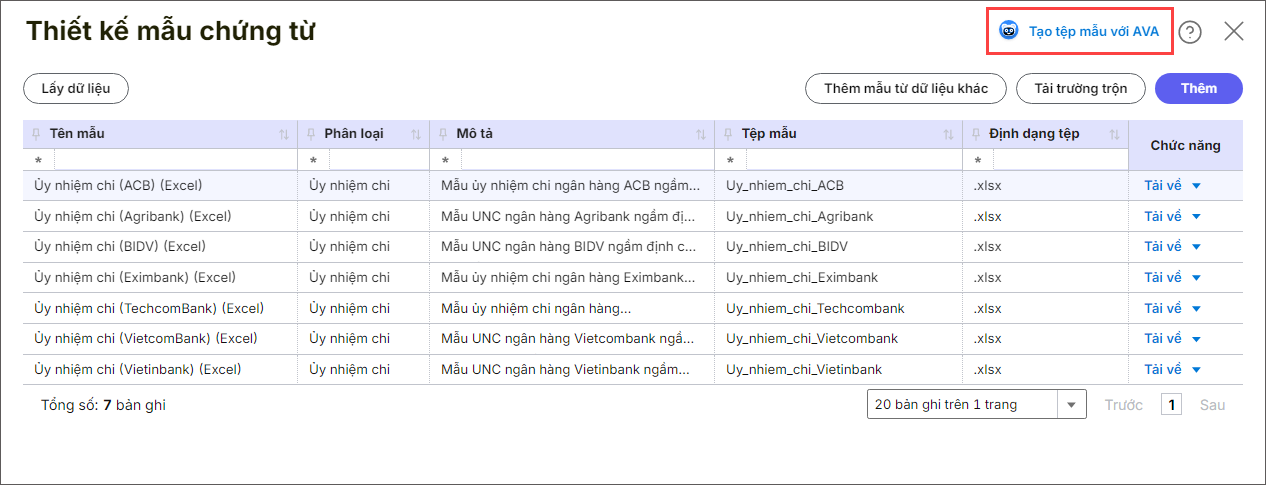This screenshot has height=485, width=1266.
Task: Open filter operator for Tên mẫu
Action: tap(39, 160)
